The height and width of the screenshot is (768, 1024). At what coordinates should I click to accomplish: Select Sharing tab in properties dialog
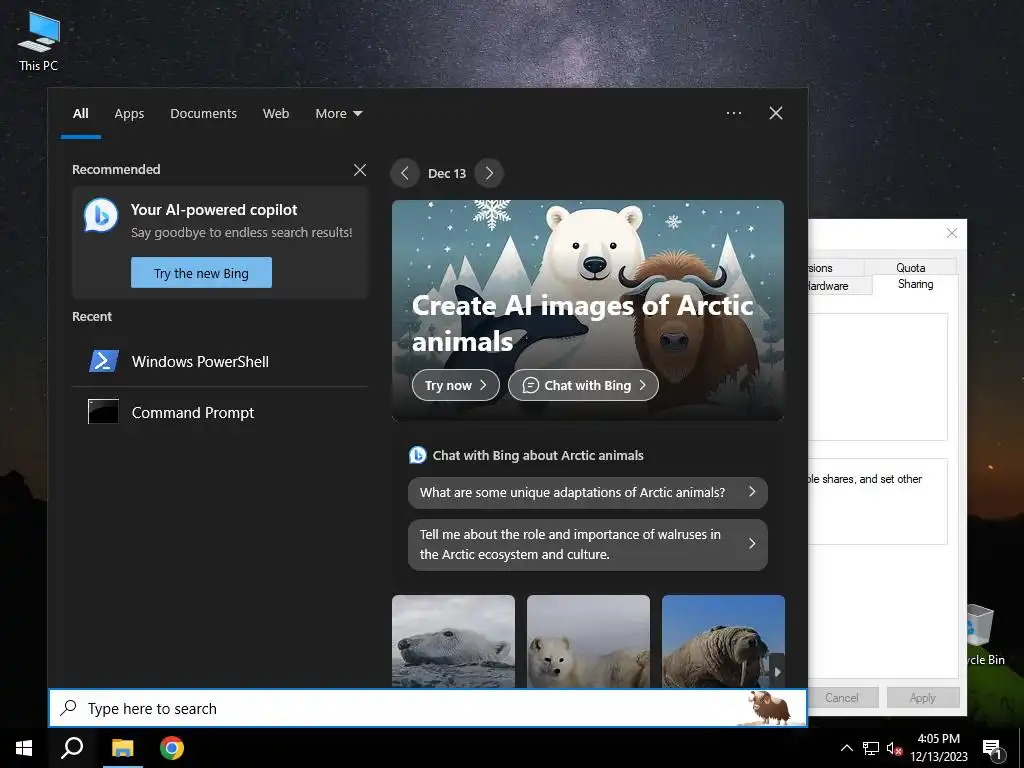click(x=915, y=284)
